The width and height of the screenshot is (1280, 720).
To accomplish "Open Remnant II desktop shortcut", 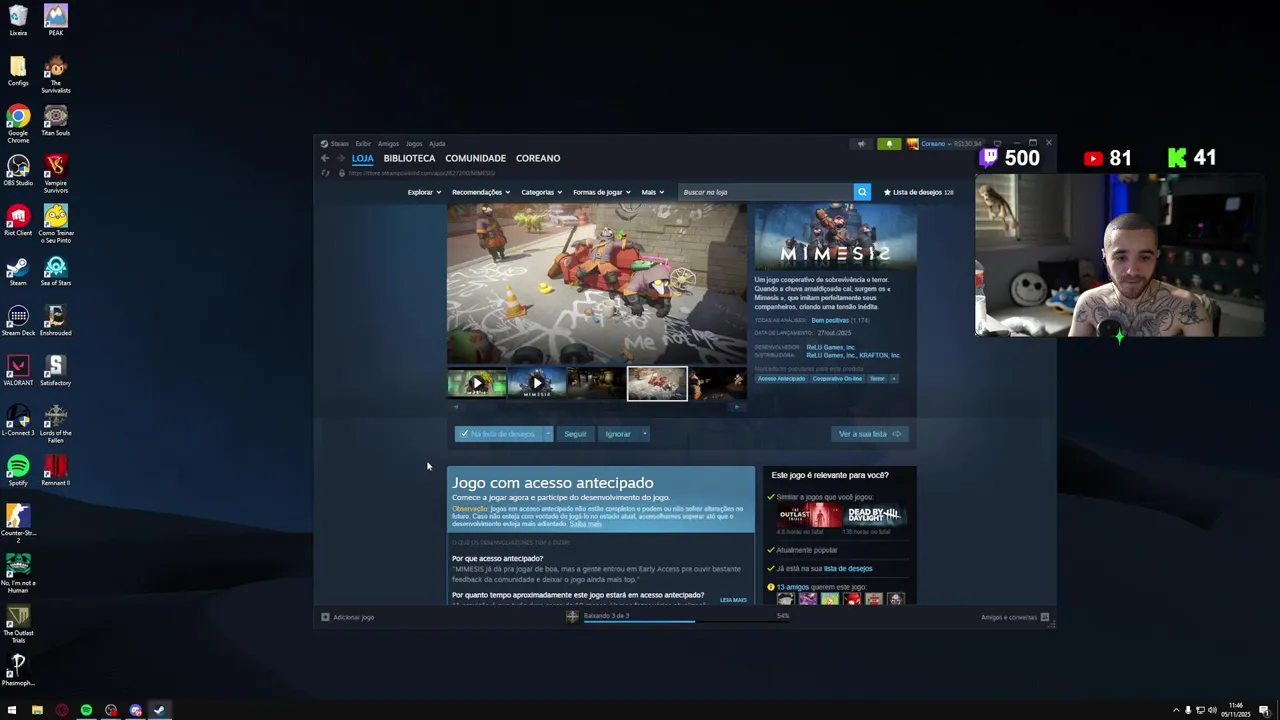I will 56,471.
